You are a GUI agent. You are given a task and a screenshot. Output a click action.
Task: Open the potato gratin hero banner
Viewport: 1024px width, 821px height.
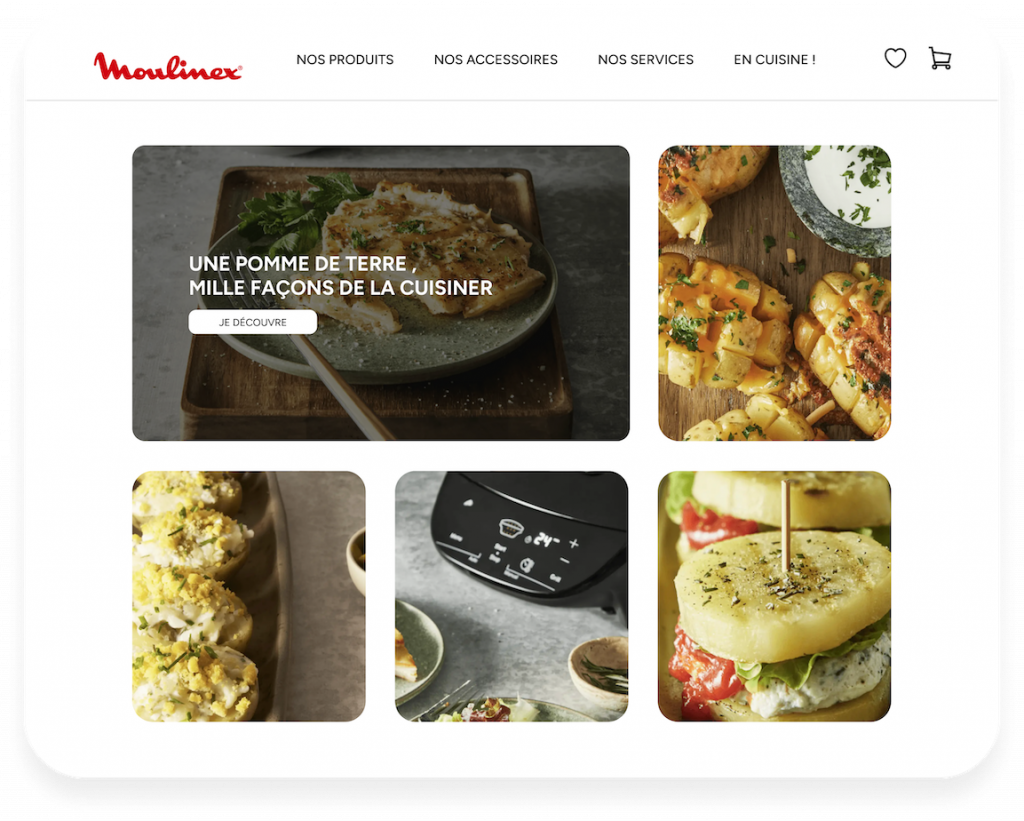pos(381,293)
